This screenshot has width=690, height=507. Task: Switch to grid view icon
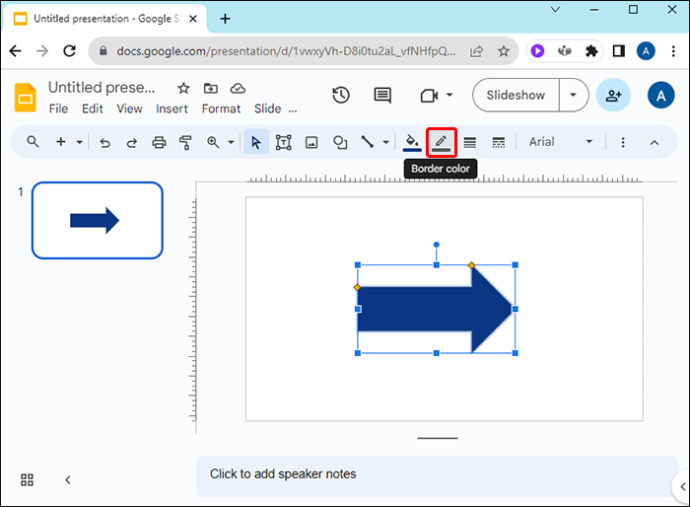(27, 480)
